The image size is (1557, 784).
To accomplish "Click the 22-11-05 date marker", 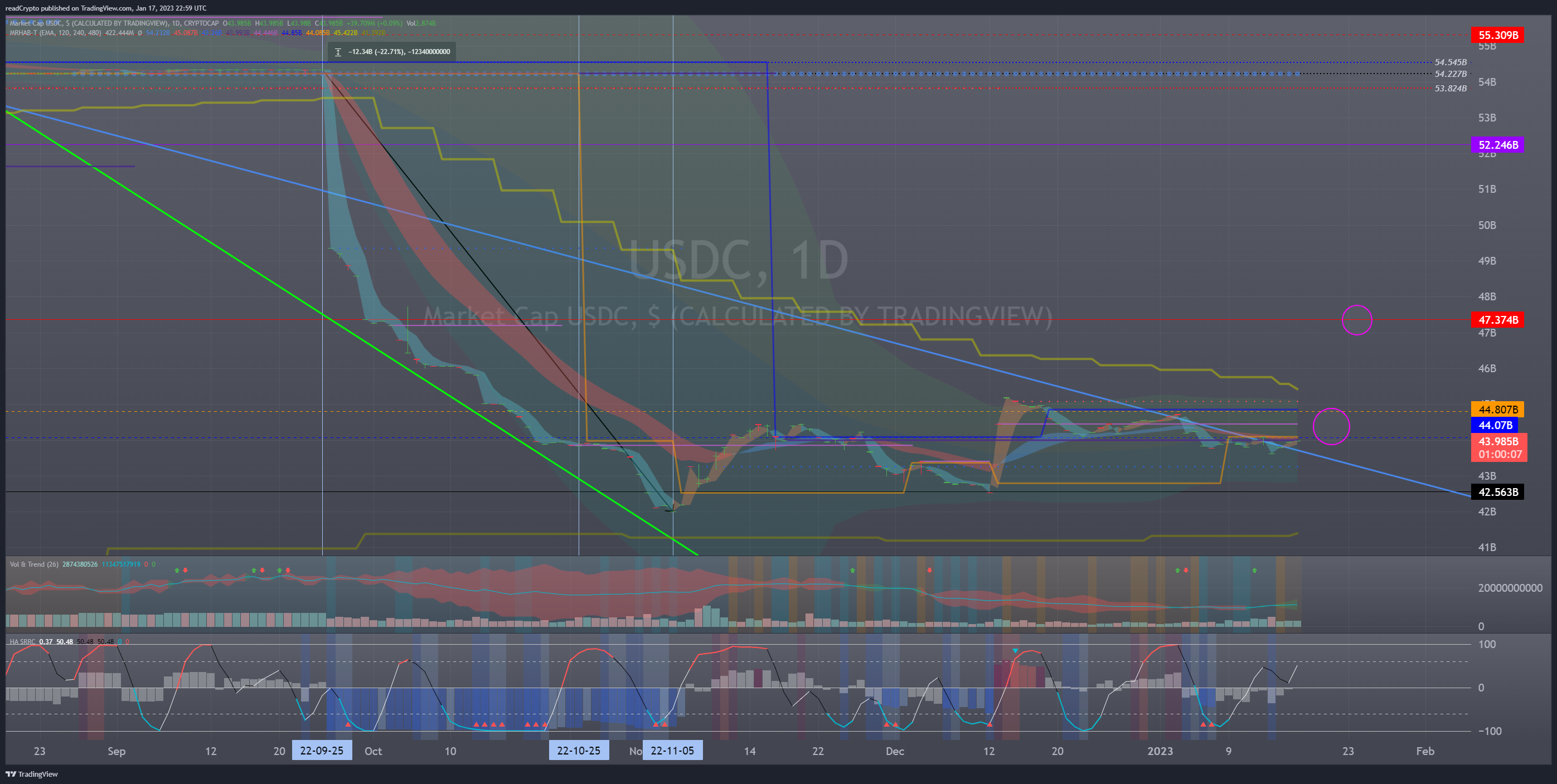I will pyautogui.click(x=672, y=751).
